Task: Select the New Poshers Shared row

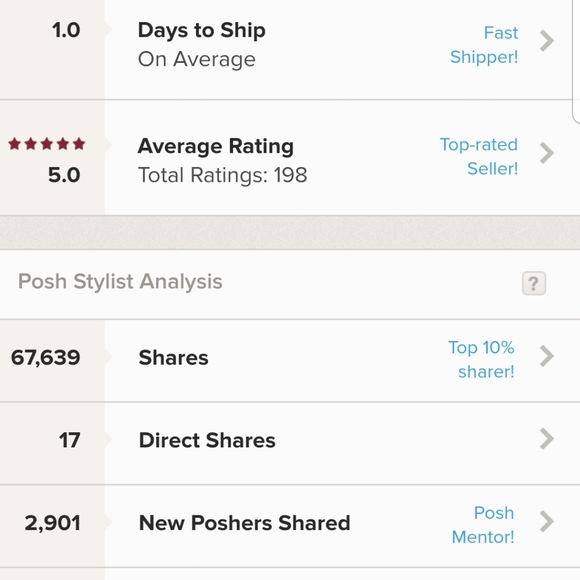Action: coord(290,526)
